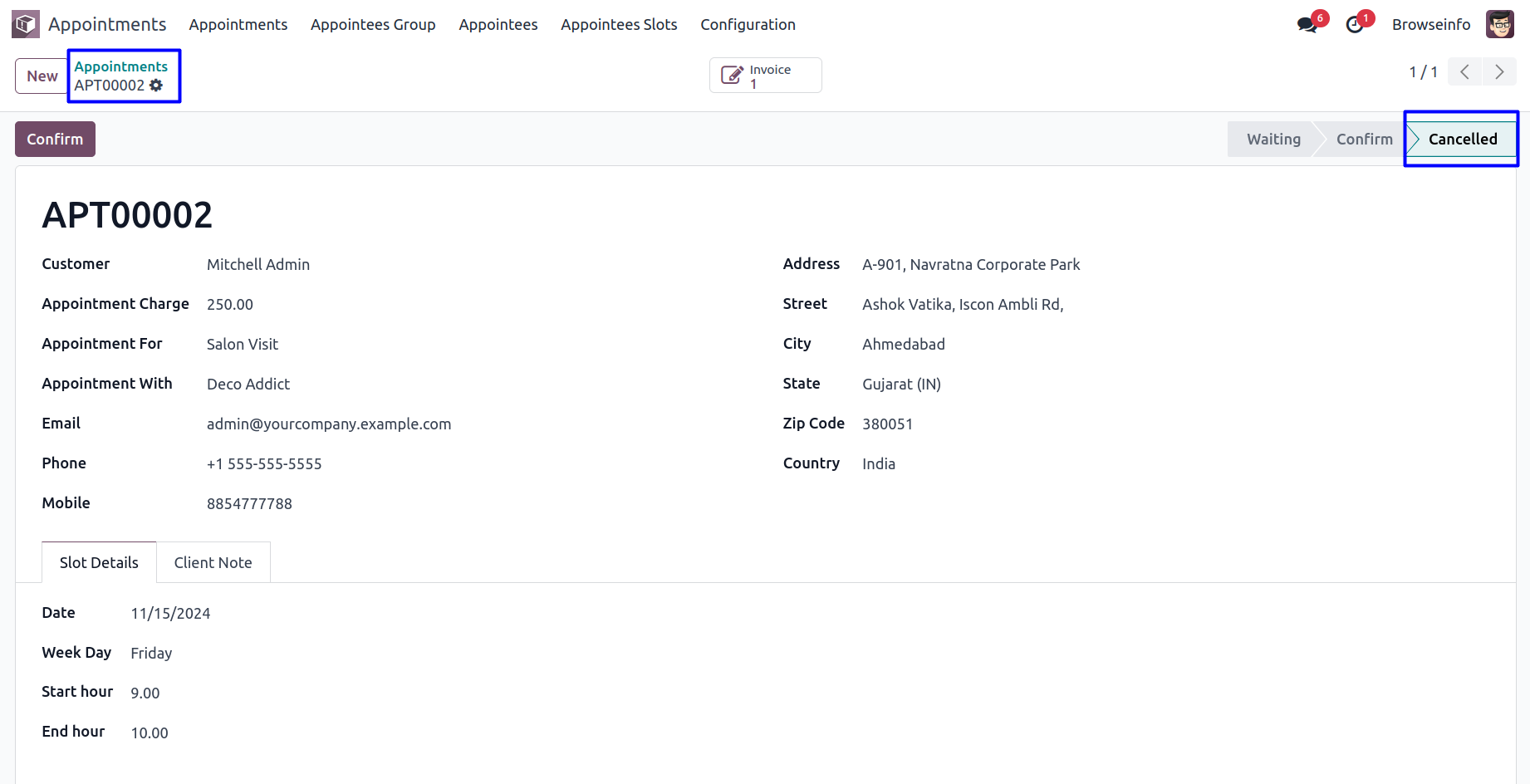Image resolution: width=1530 pixels, height=784 pixels.
Task: Open the activities clock icon
Action: [1354, 25]
